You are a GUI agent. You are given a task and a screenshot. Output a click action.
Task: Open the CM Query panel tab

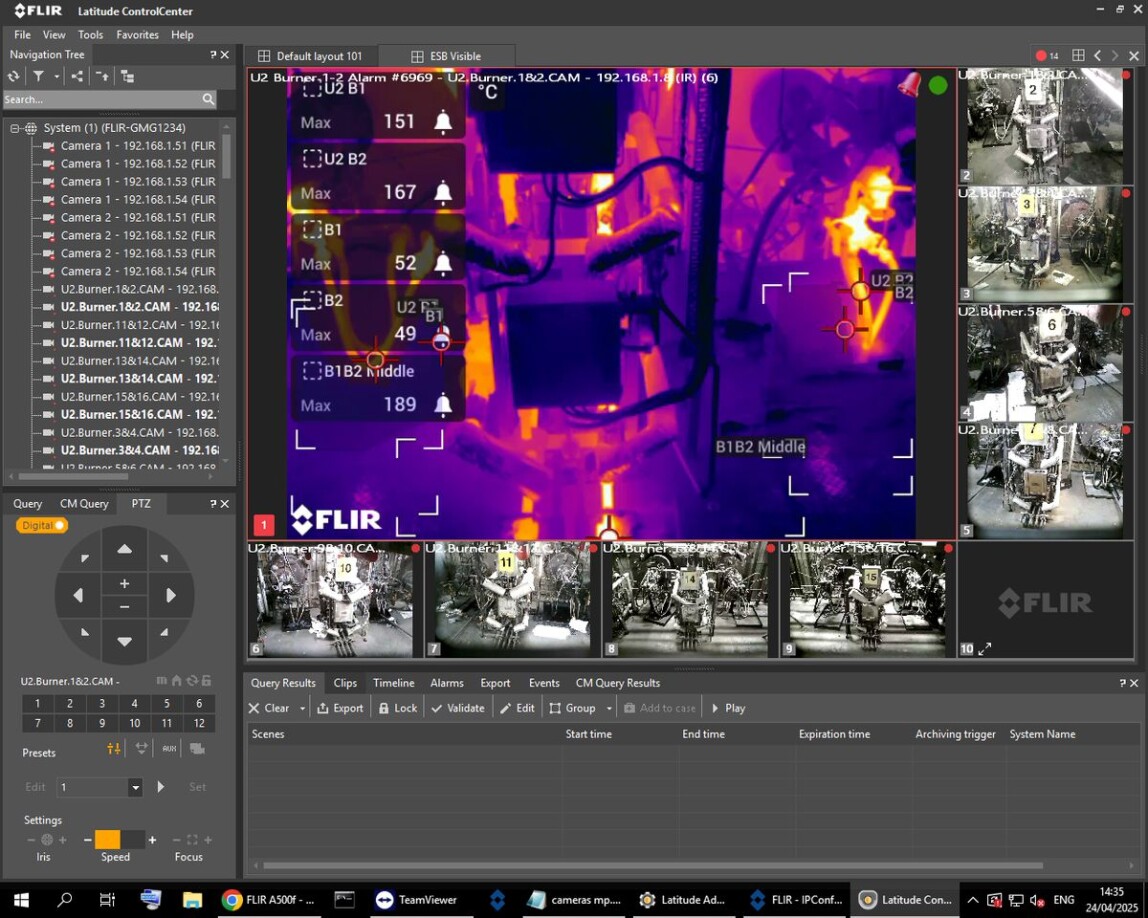coord(84,504)
